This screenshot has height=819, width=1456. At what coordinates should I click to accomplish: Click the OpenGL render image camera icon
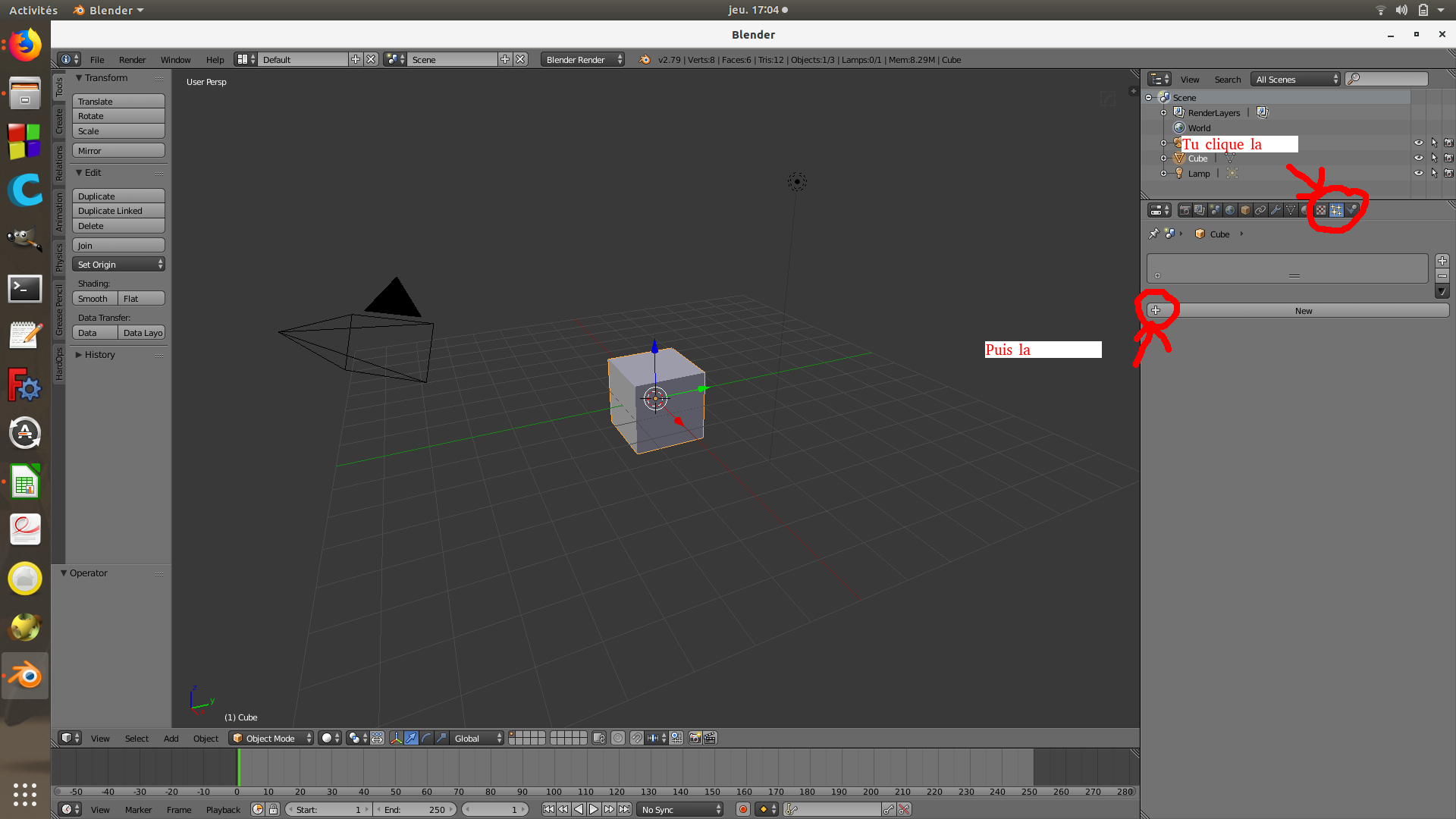695,738
